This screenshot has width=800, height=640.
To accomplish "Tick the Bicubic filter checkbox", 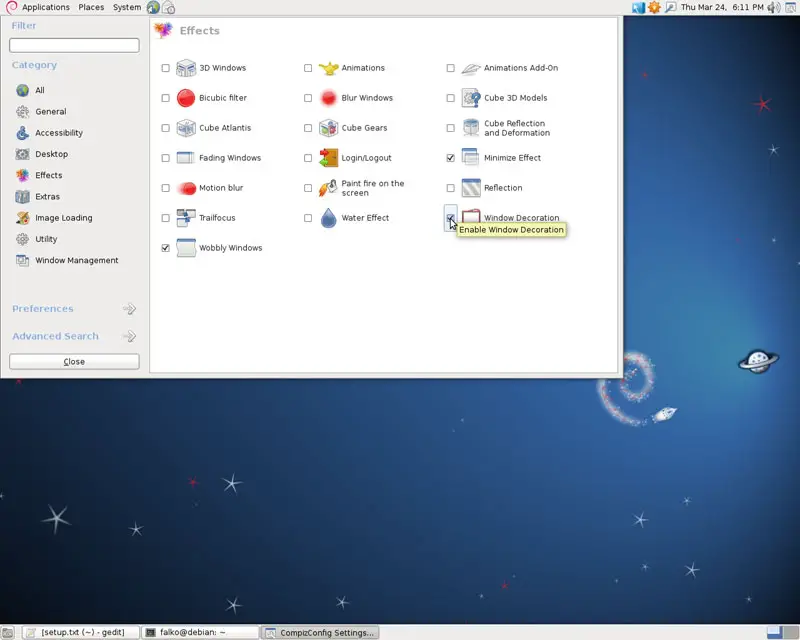I will [x=165, y=98].
